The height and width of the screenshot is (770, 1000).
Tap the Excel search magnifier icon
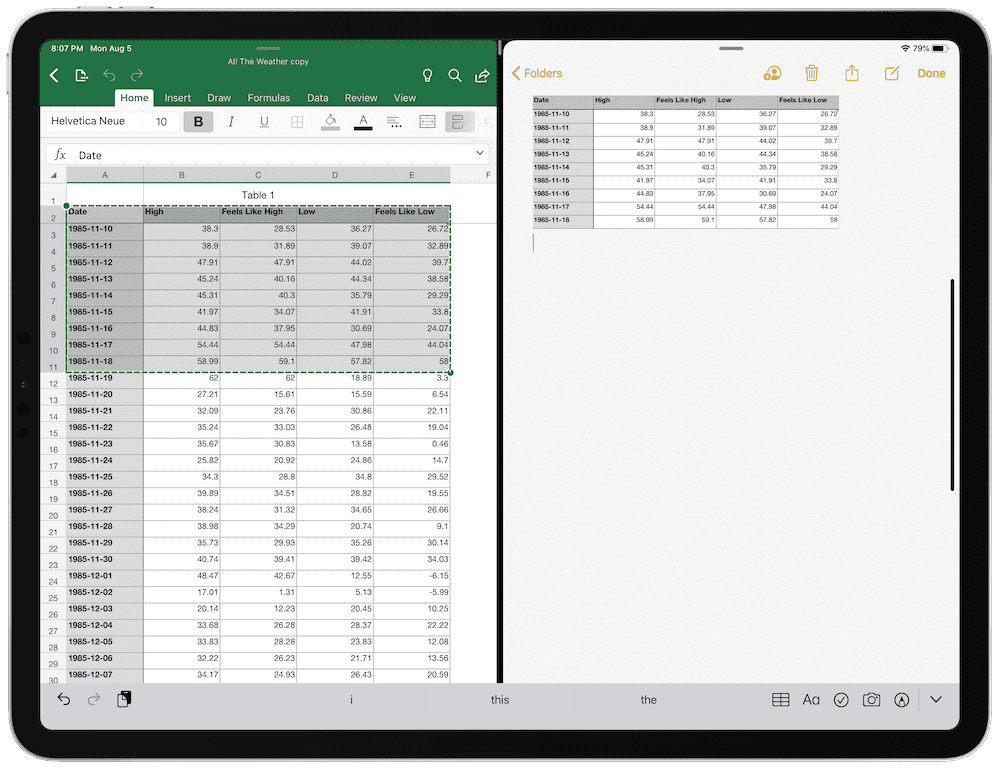tap(455, 76)
